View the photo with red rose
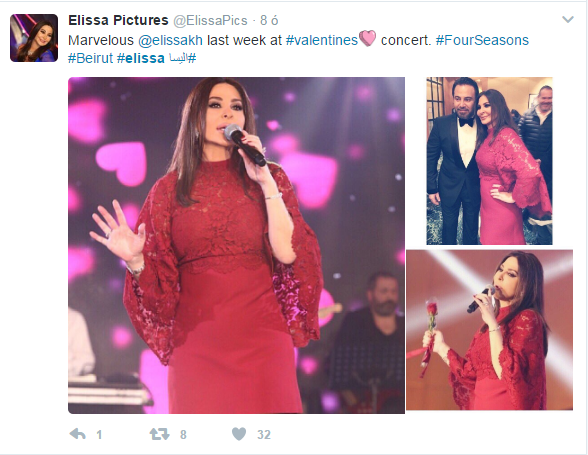The width and height of the screenshot is (588, 455). point(489,330)
